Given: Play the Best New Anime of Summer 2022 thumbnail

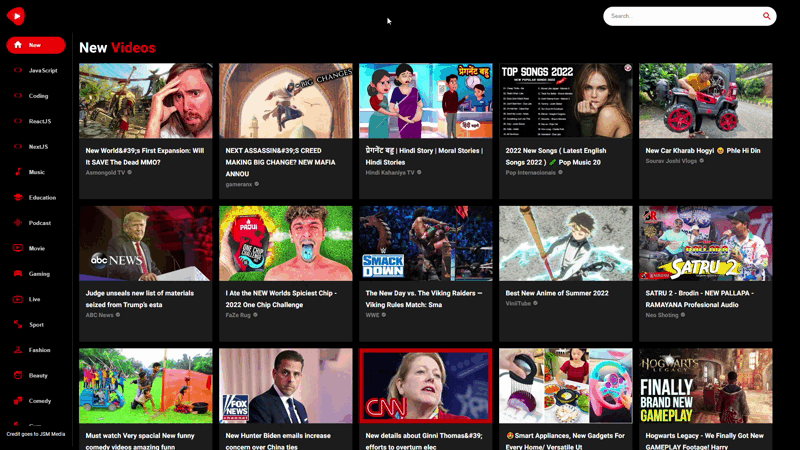Looking at the screenshot, I should click(x=565, y=243).
